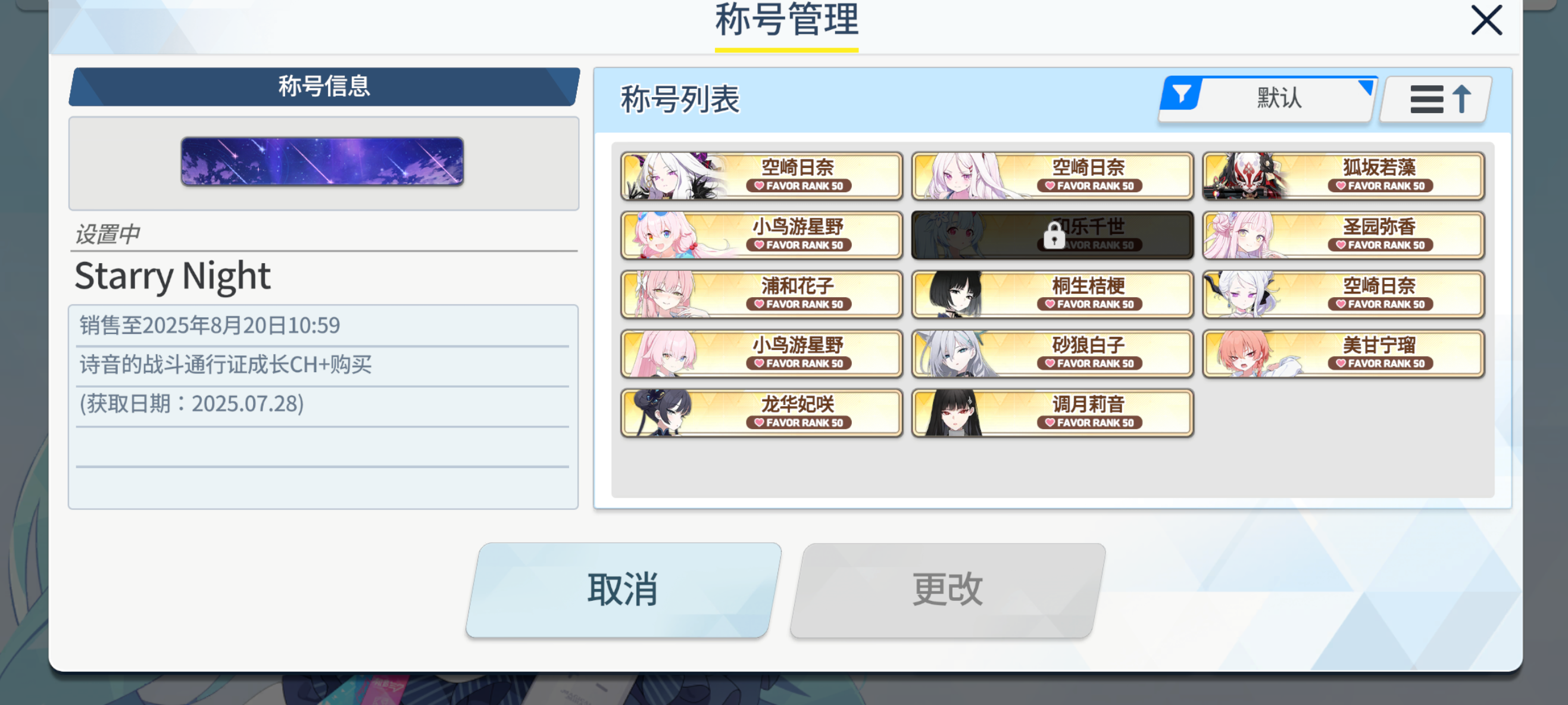Select the 桐生桔梗 title badge
Image resolution: width=1568 pixels, height=705 pixels.
1052,295
